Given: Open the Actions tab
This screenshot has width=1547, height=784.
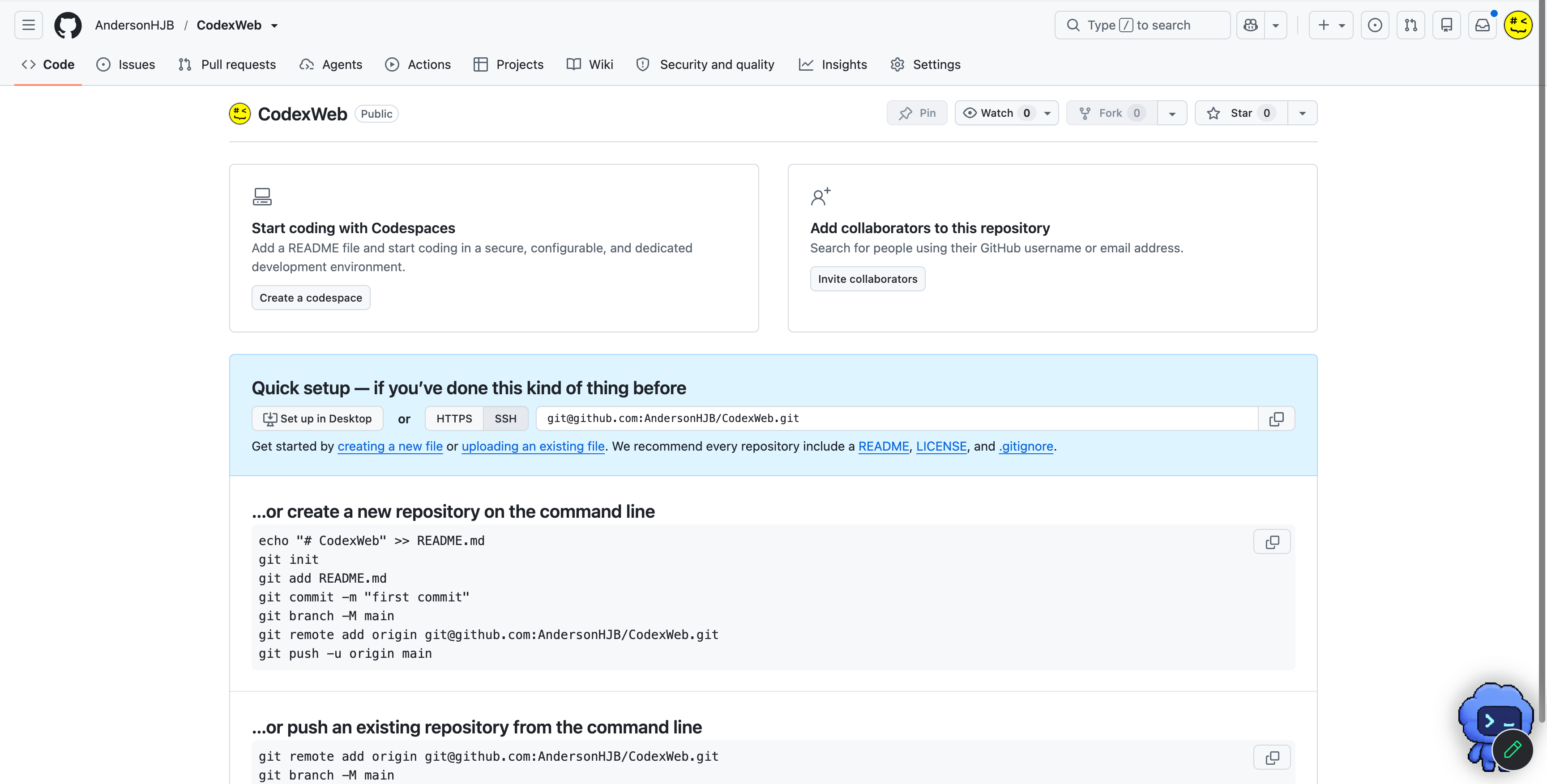Looking at the screenshot, I should [x=418, y=64].
